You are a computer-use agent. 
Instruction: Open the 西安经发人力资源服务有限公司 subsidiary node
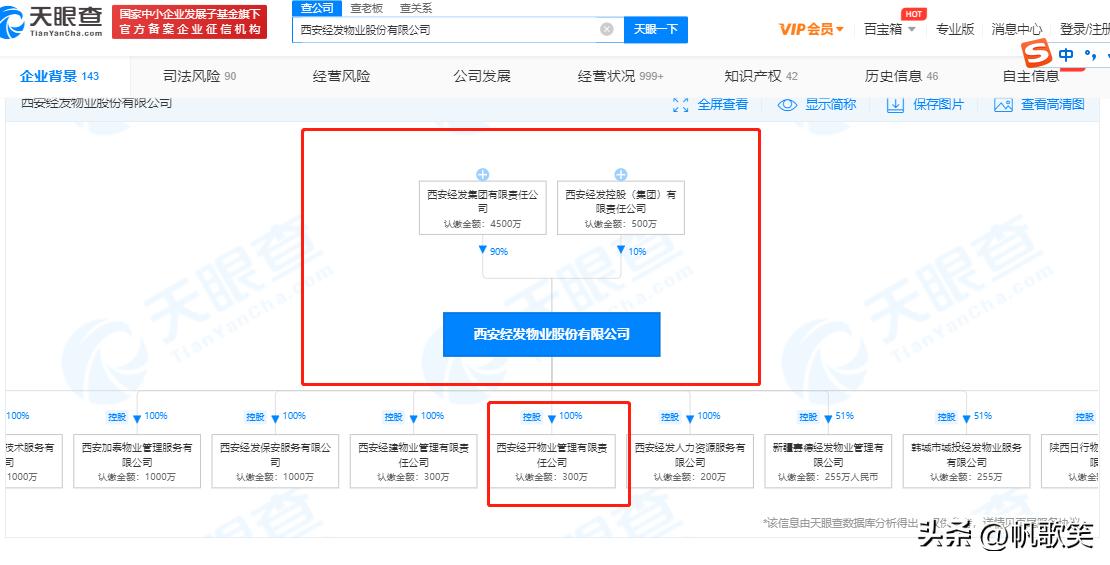[690, 461]
